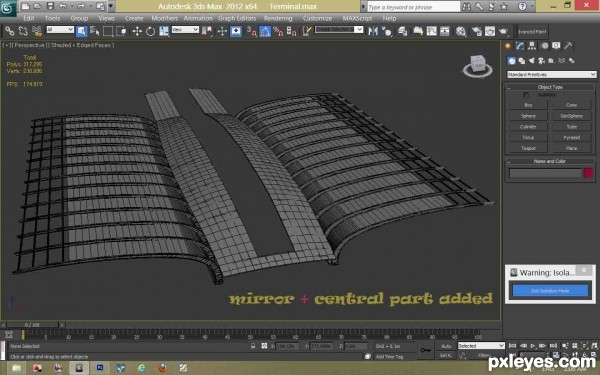
Task: Open the Rendered Frame Window
Action: click(490, 31)
